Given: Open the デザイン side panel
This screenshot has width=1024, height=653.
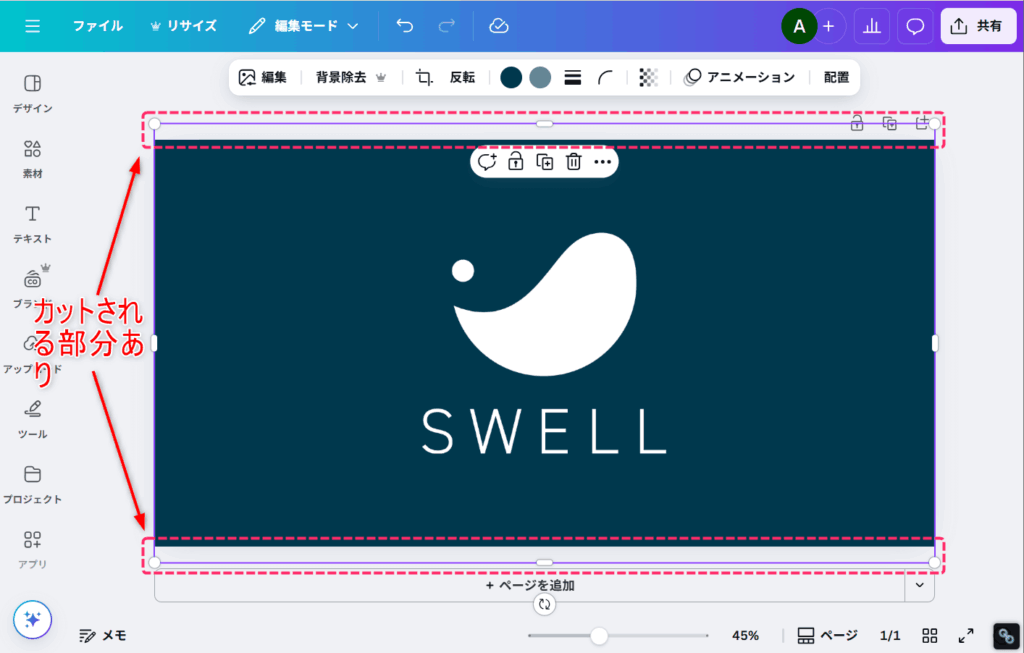Looking at the screenshot, I should (x=33, y=93).
